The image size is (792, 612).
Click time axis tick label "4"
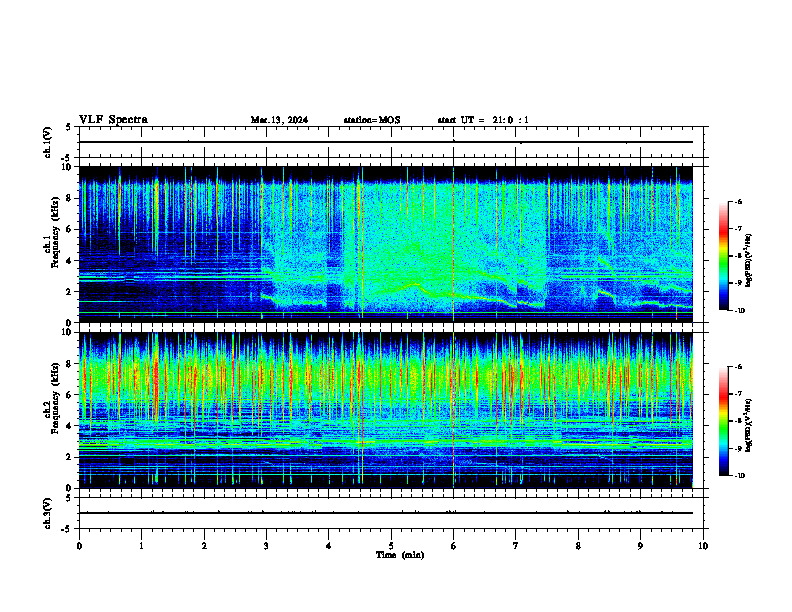click(329, 546)
